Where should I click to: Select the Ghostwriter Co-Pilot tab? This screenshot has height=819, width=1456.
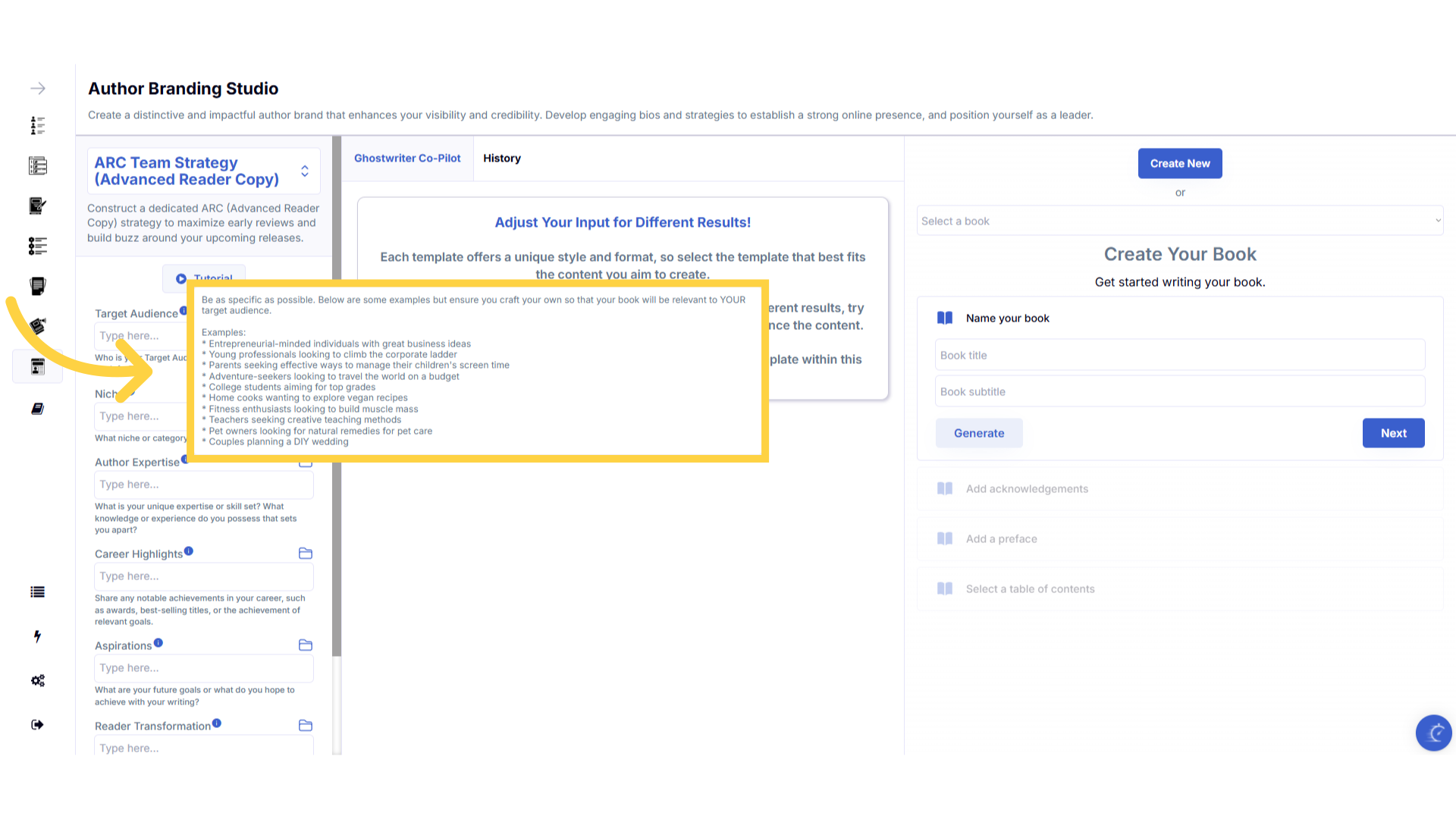click(x=407, y=158)
